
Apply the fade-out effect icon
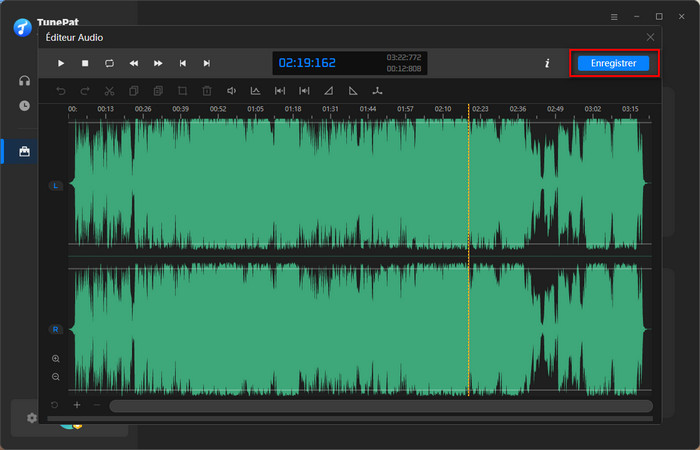click(353, 91)
